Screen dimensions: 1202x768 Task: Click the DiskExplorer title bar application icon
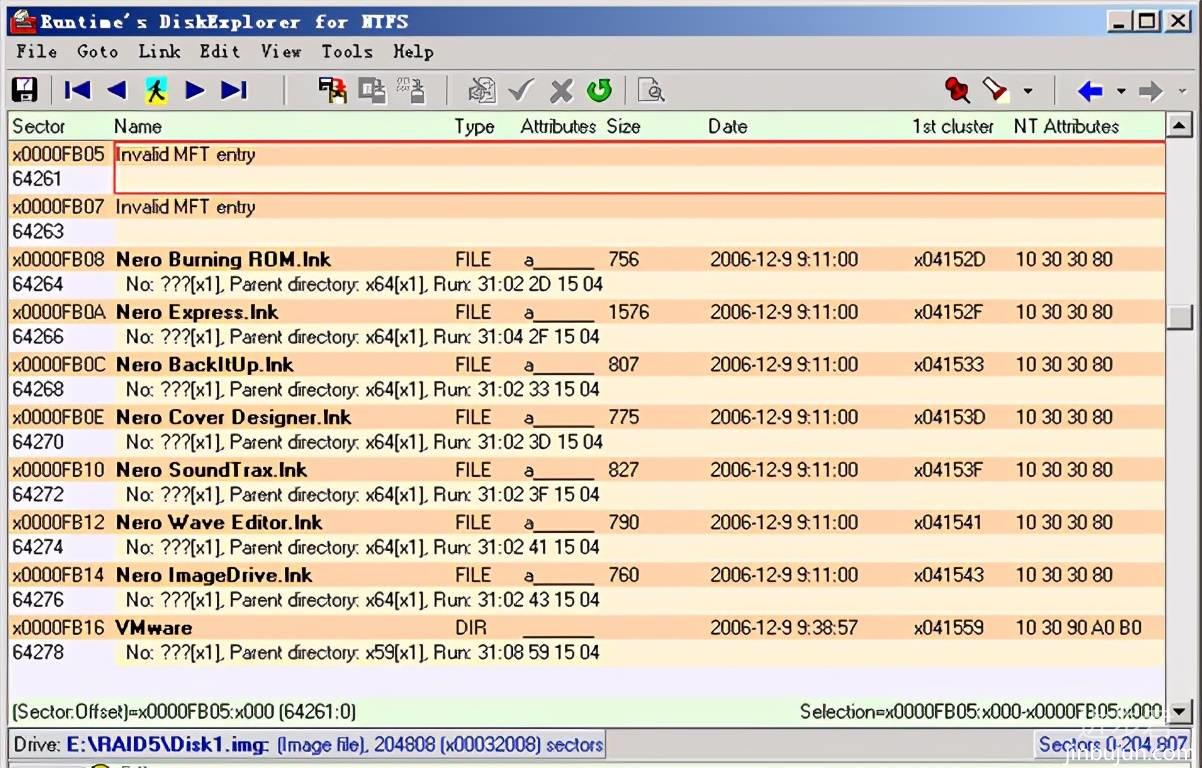(21, 20)
